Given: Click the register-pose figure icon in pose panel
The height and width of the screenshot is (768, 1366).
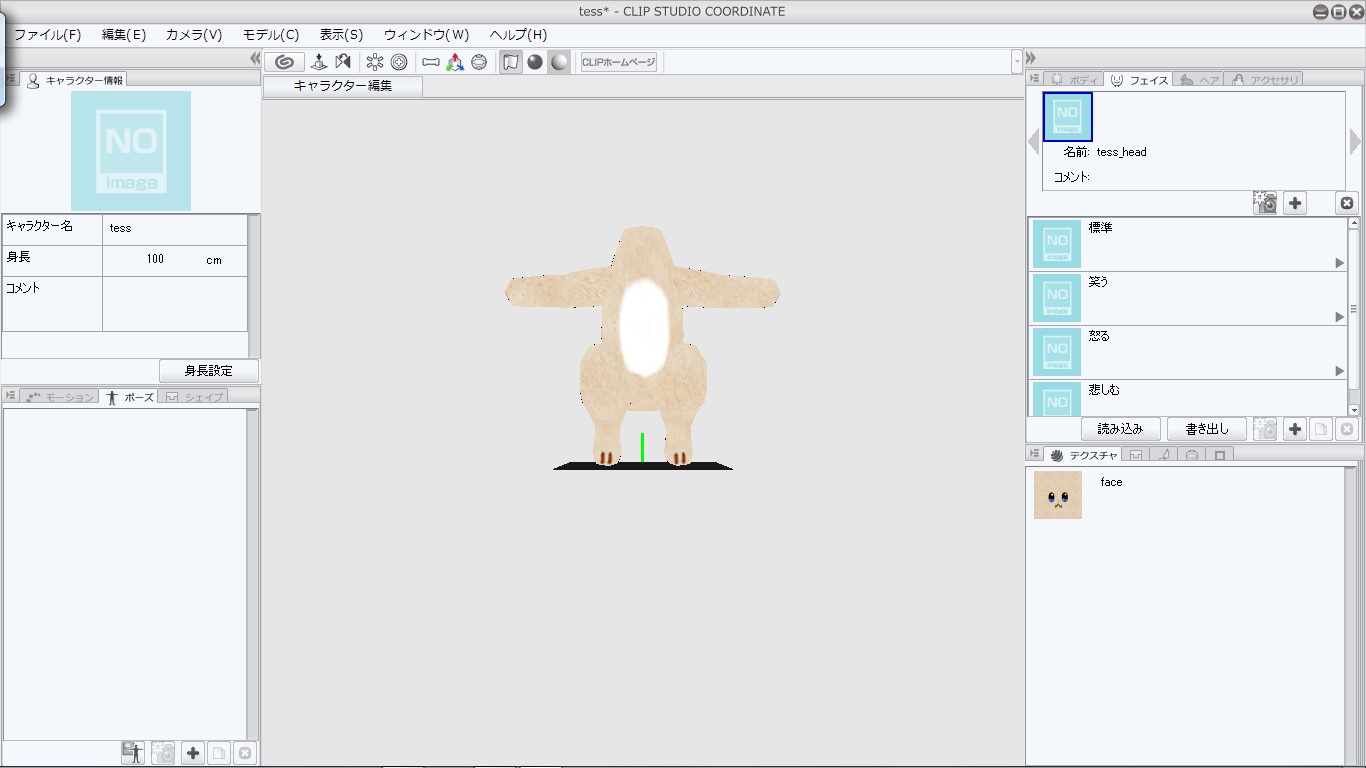Looking at the screenshot, I should pos(132,753).
